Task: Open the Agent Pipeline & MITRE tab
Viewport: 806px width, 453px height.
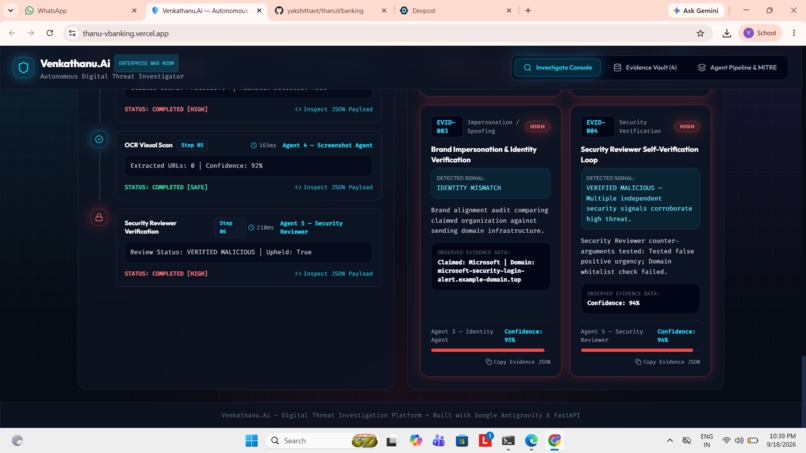Action: pyautogui.click(x=737, y=67)
